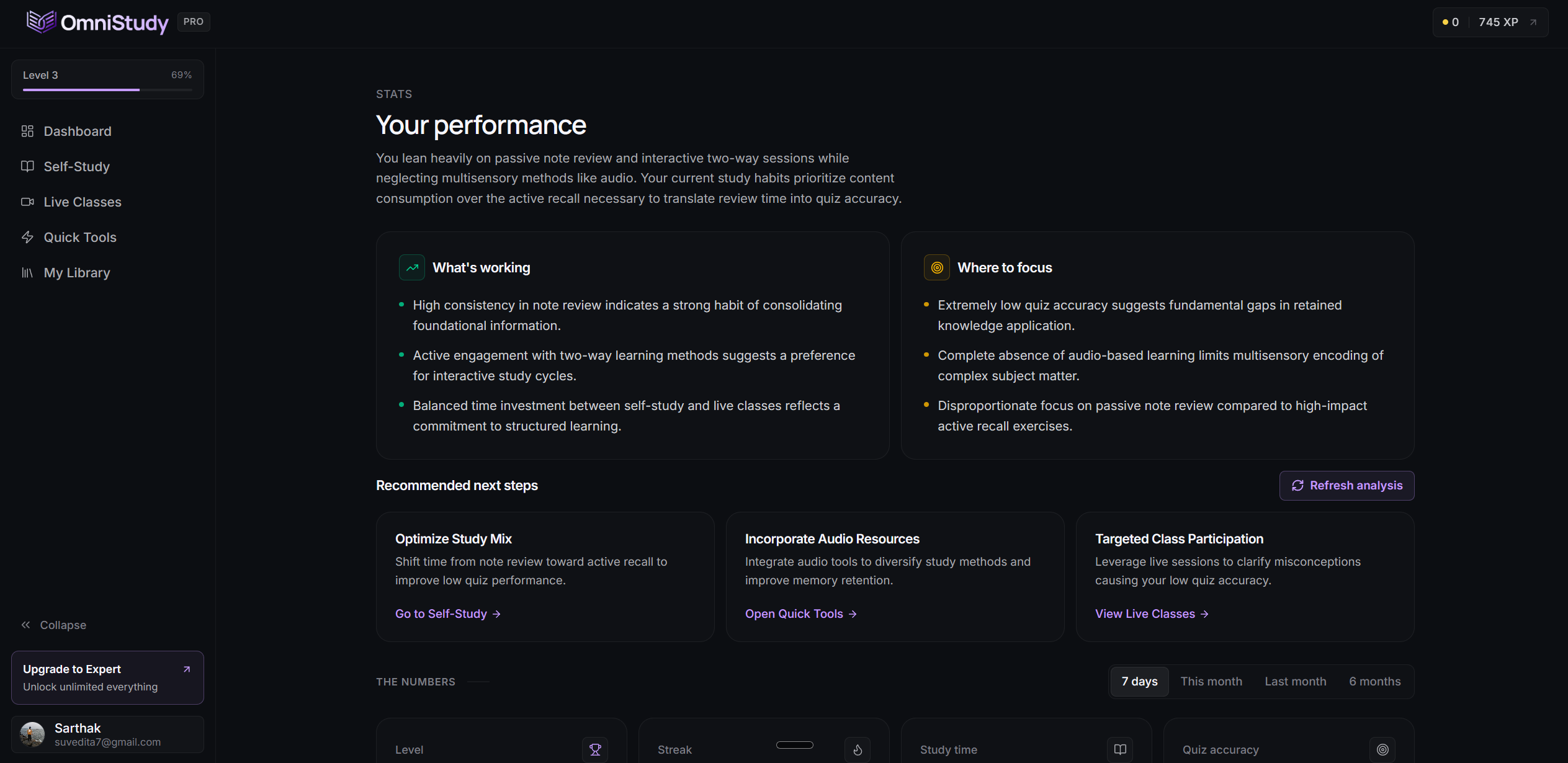Image resolution: width=1568 pixels, height=763 pixels.
Task: Choose the 6 months range option
Action: (x=1374, y=681)
